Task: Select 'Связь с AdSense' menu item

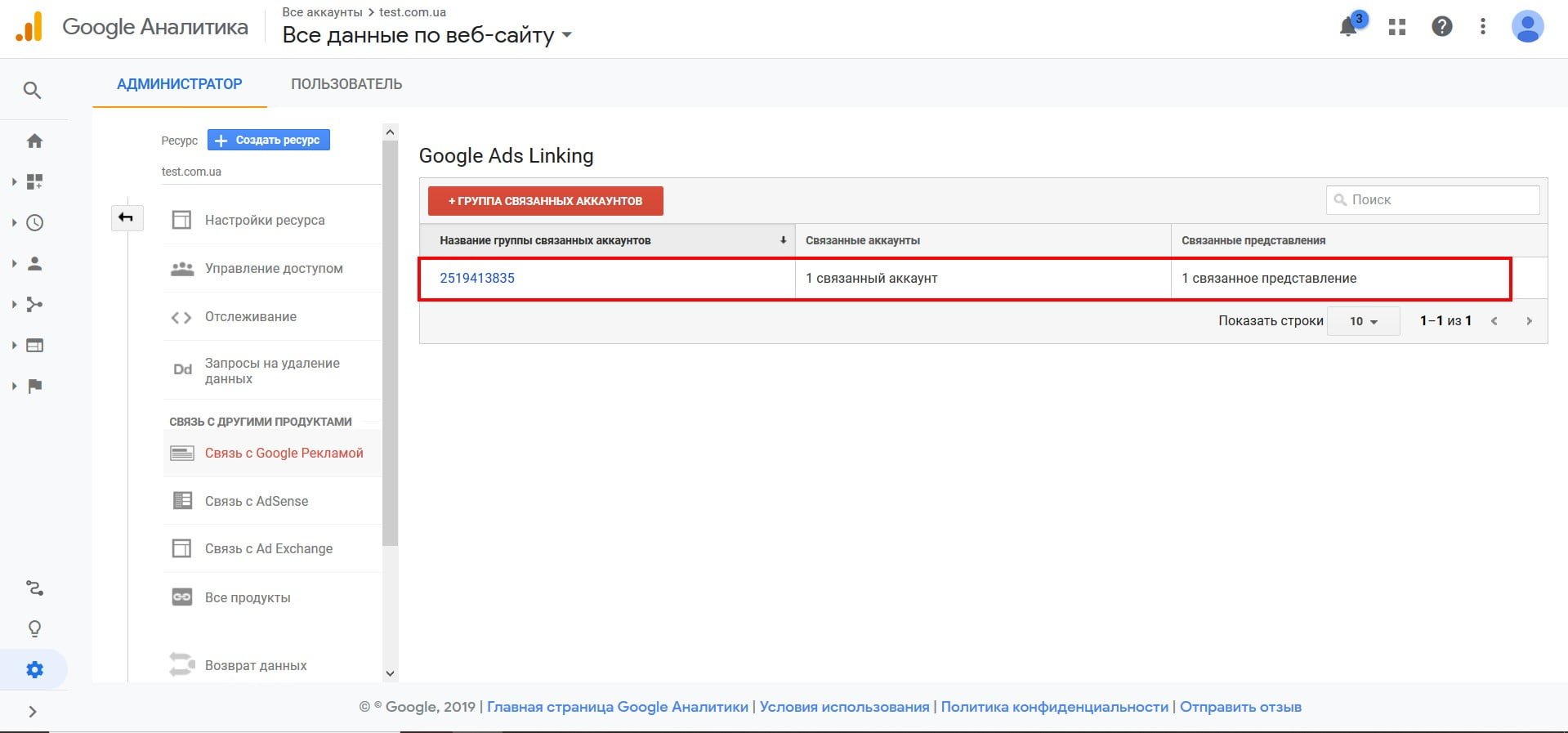Action: tap(257, 501)
